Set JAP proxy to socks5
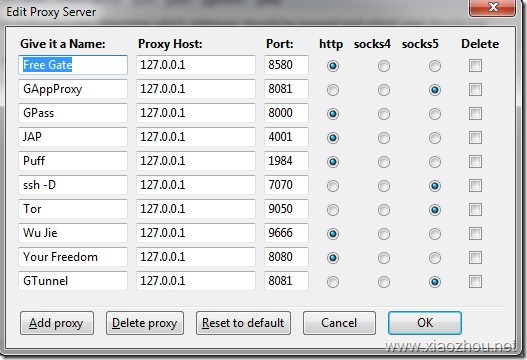 pyautogui.click(x=435, y=138)
